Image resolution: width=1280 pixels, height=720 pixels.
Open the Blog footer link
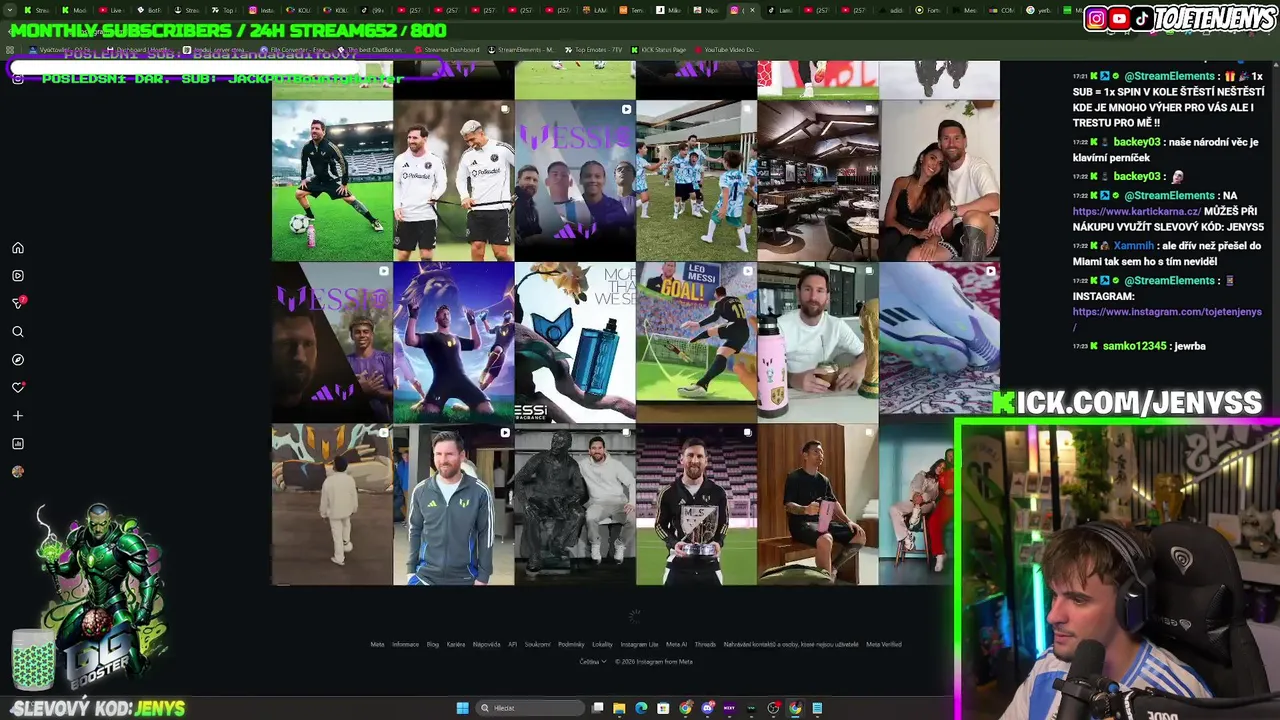(433, 644)
